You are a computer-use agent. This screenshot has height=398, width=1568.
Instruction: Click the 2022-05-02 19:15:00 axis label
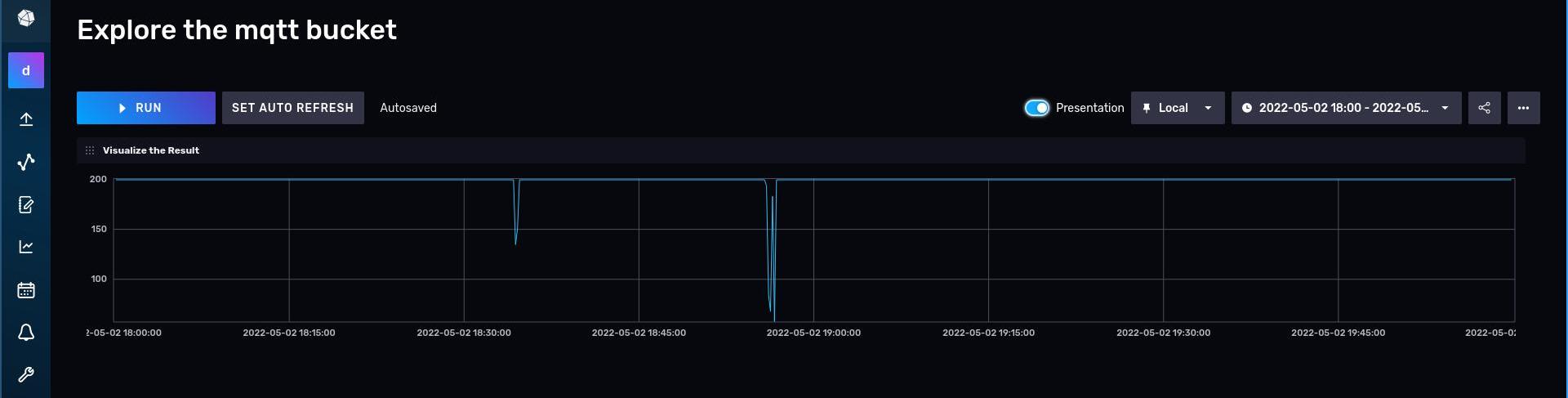[988, 333]
